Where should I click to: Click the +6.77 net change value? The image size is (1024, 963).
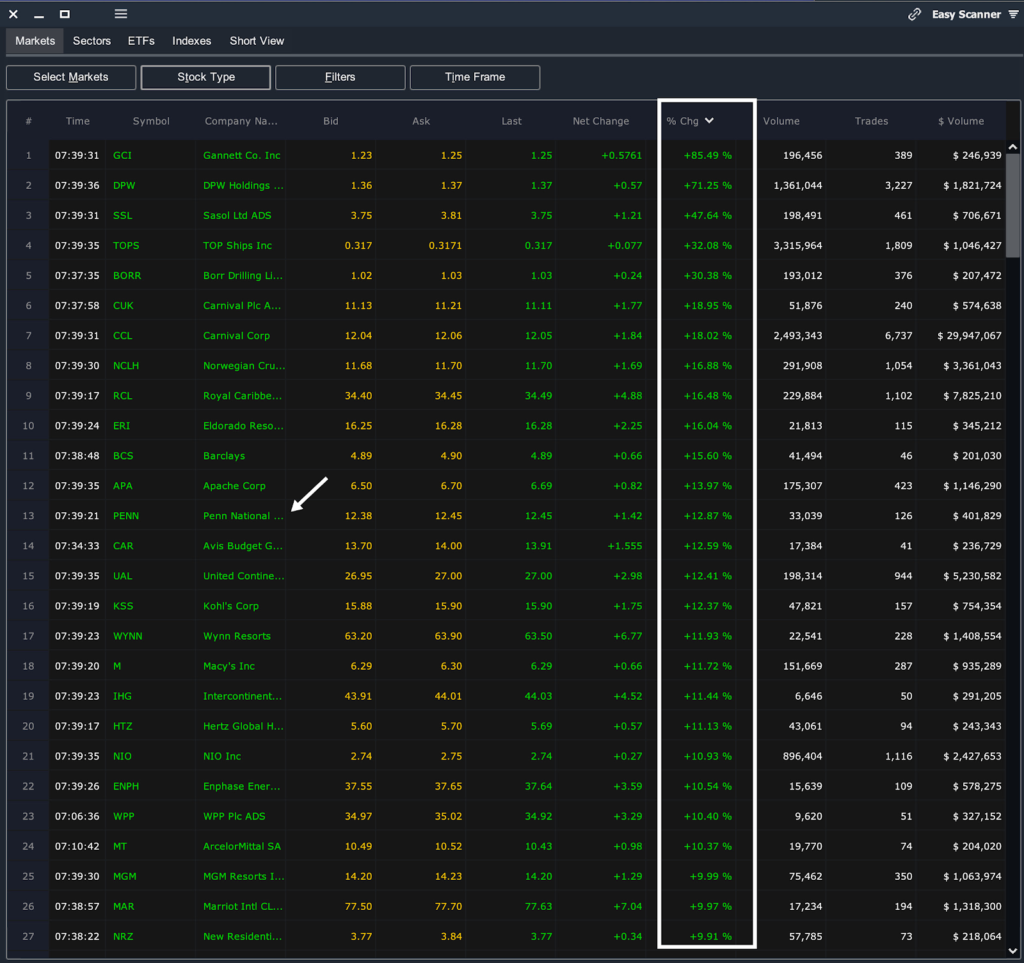click(x=628, y=636)
